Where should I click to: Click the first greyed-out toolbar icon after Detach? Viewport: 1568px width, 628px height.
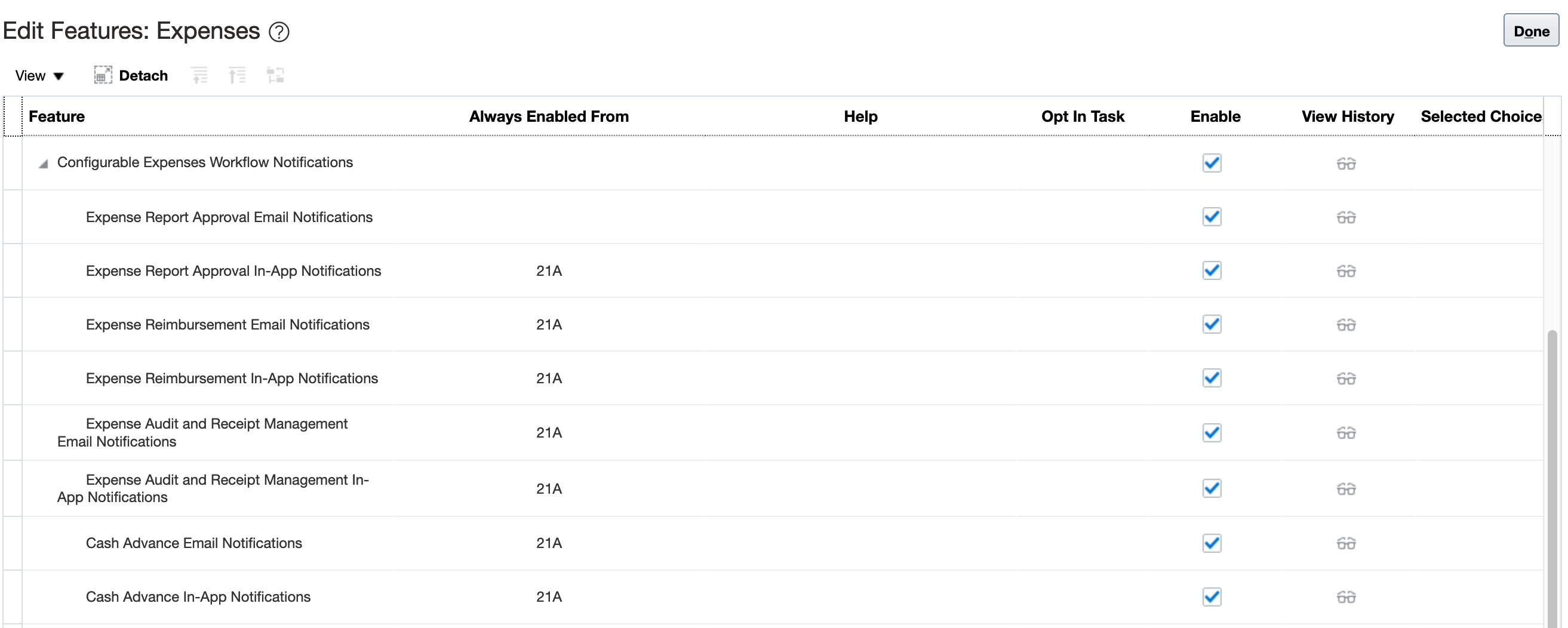[199, 75]
